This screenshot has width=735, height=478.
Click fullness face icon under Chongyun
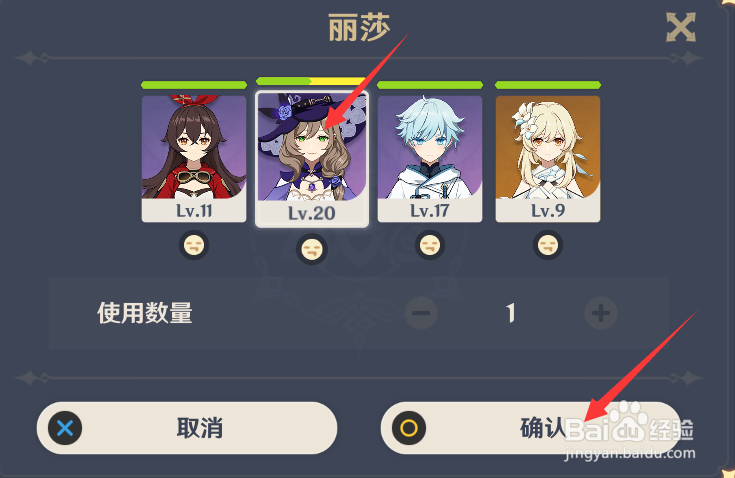[430, 245]
